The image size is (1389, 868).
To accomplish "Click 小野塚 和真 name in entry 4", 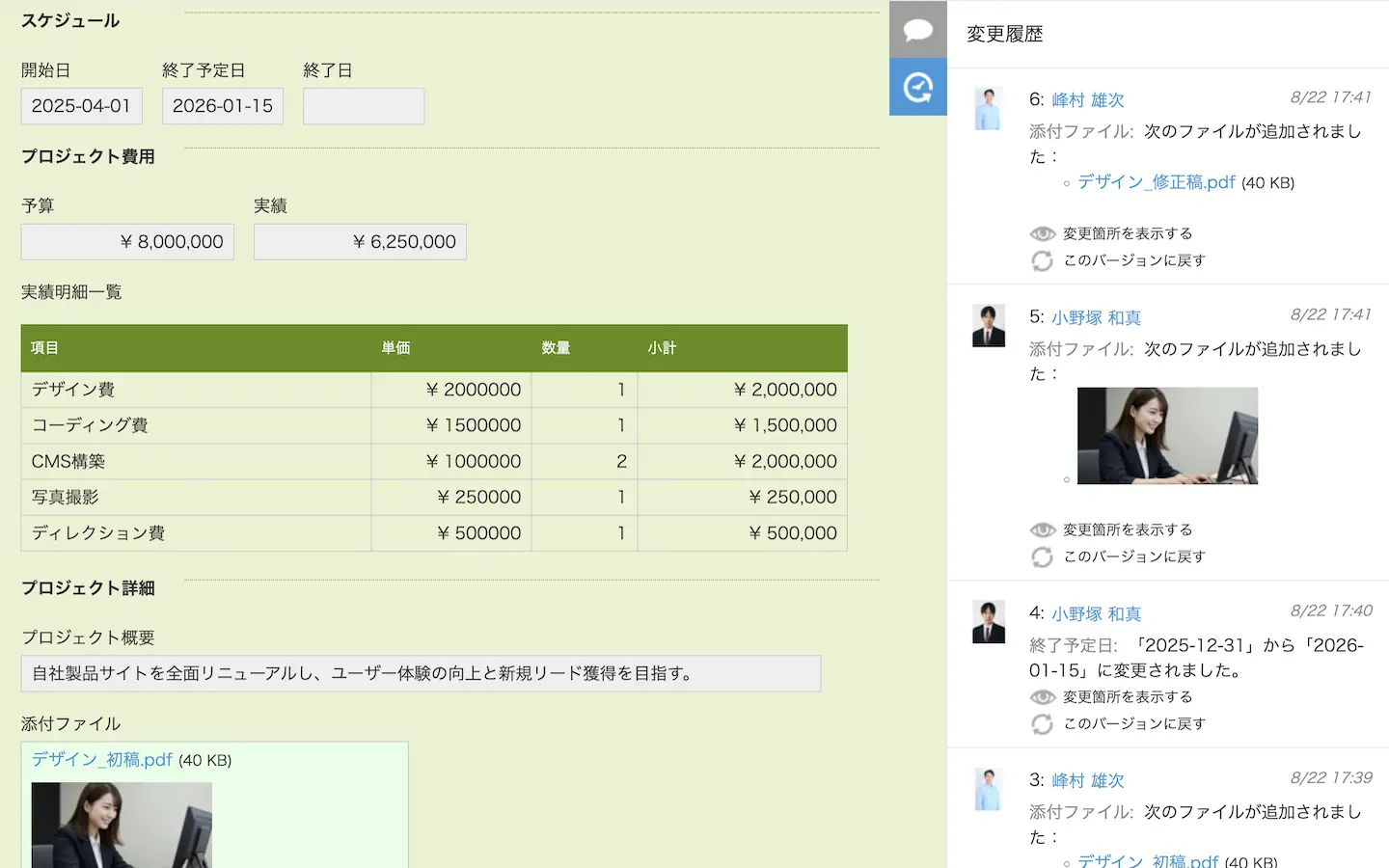I will tap(1096, 613).
